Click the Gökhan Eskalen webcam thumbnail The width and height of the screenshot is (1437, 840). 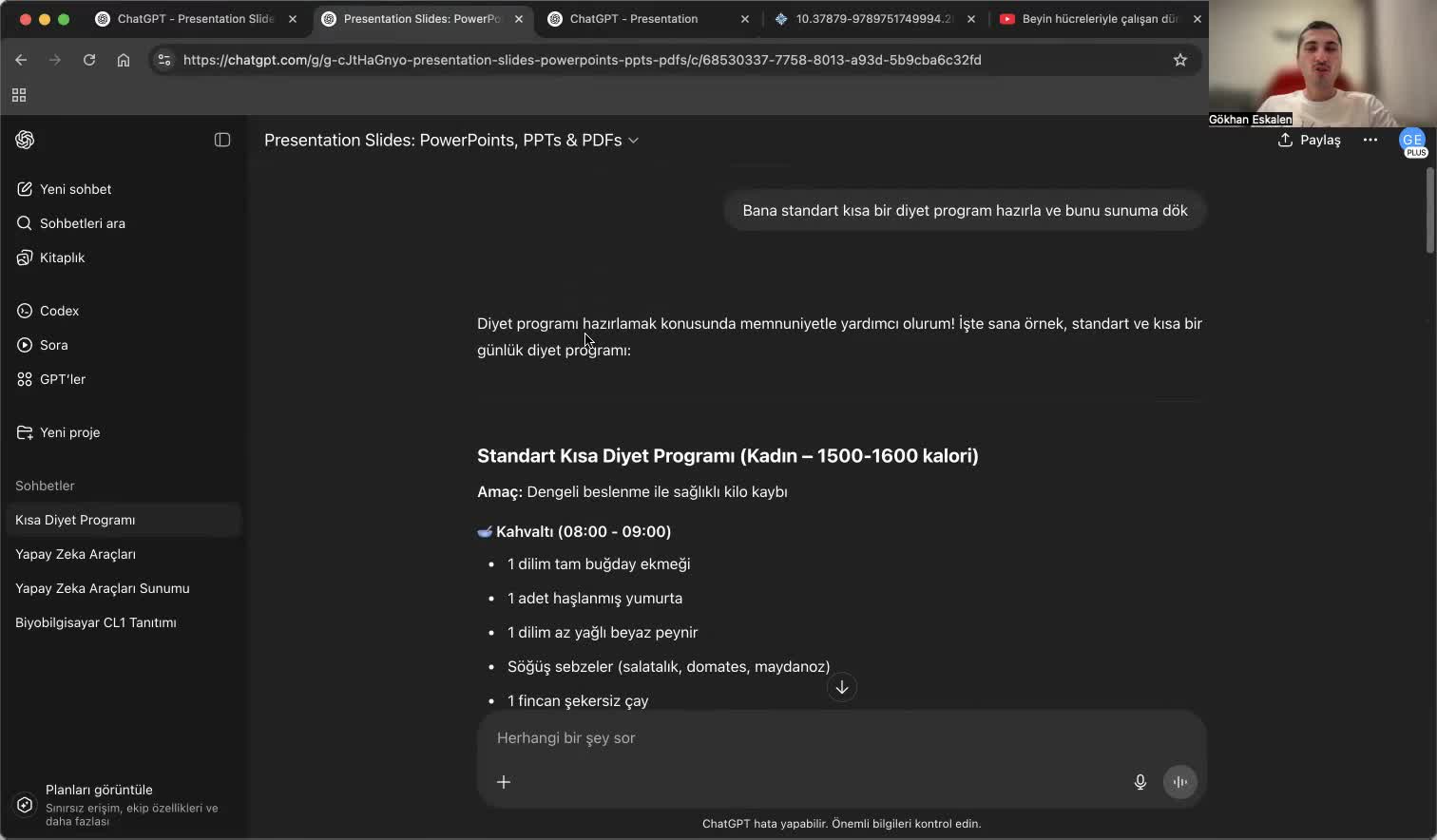1323,64
